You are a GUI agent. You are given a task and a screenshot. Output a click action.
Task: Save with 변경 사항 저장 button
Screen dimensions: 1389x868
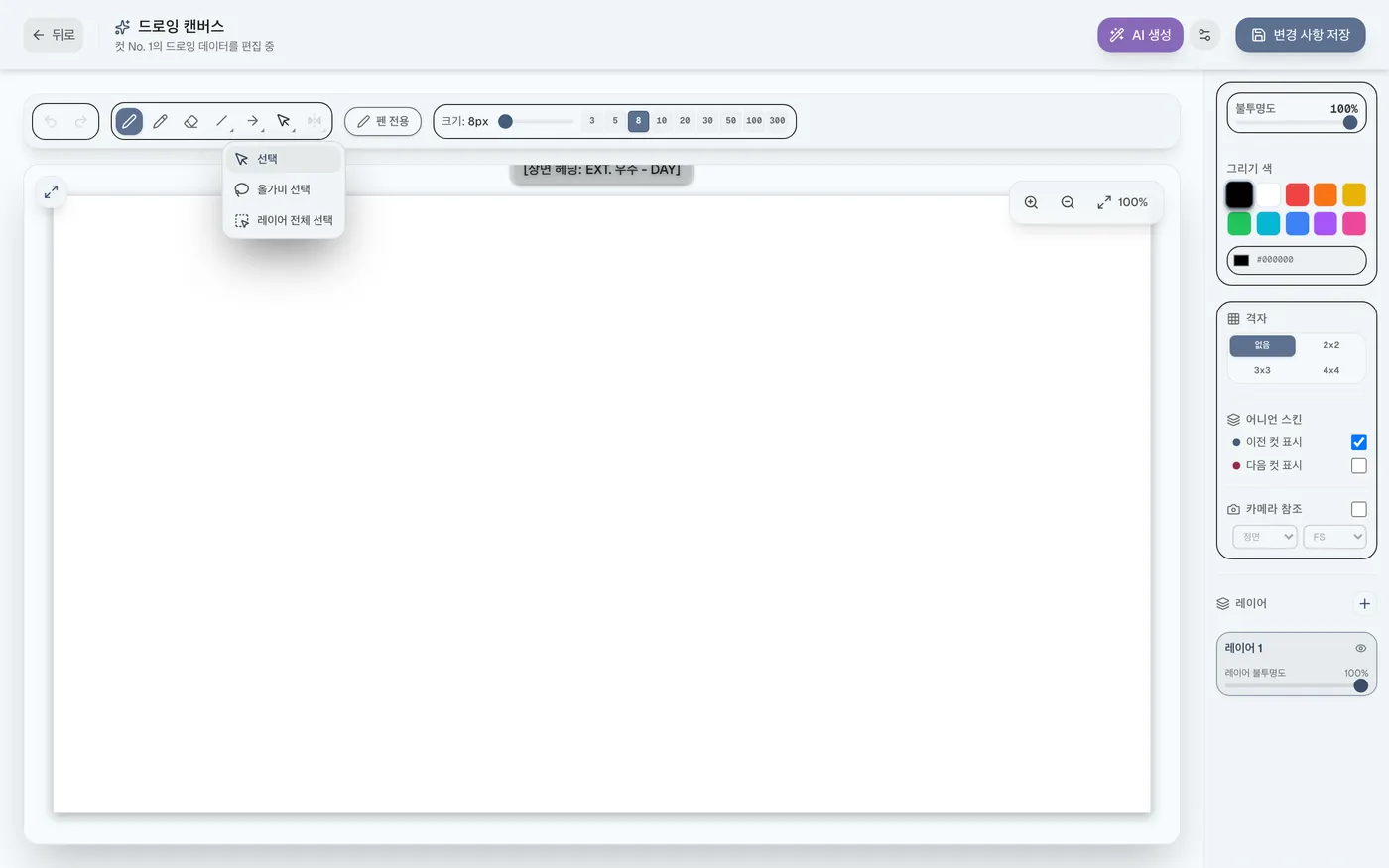pyautogui.click(x=1301, y=35)
